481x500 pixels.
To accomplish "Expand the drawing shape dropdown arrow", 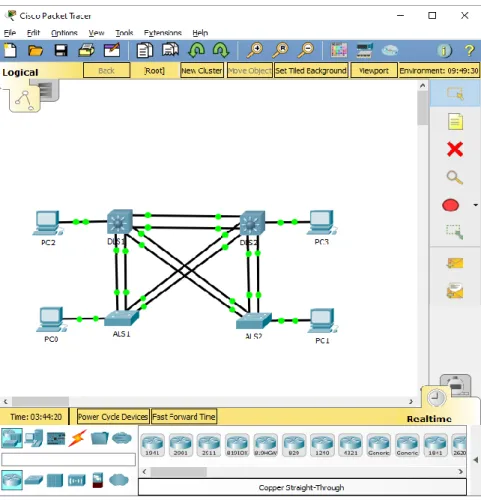I will [476, 205].
